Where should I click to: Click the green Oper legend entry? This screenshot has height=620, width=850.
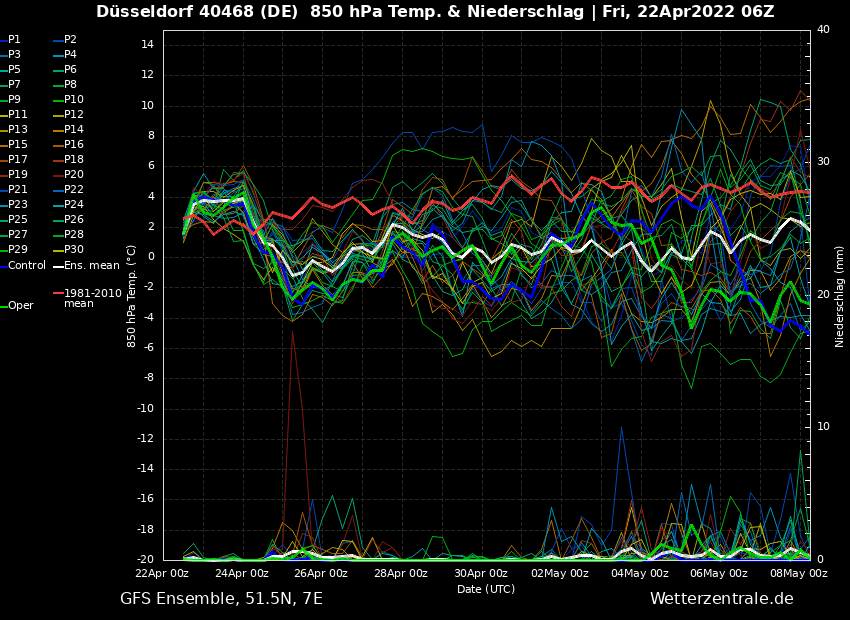point(20,305)
